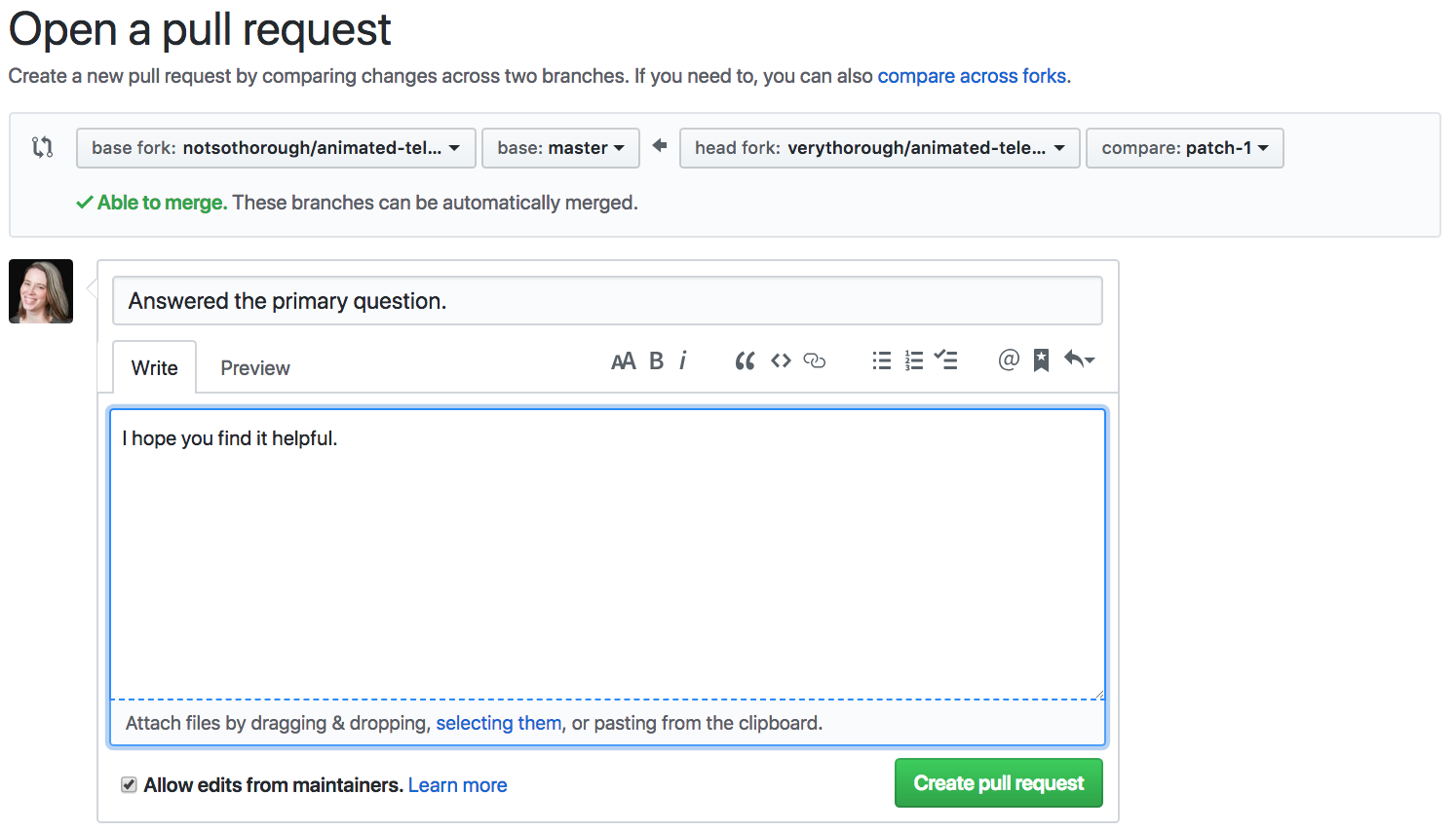Screen dimensions: 1456x832
Task: Add a link with chain icon
Action: [x=815, y=361]
